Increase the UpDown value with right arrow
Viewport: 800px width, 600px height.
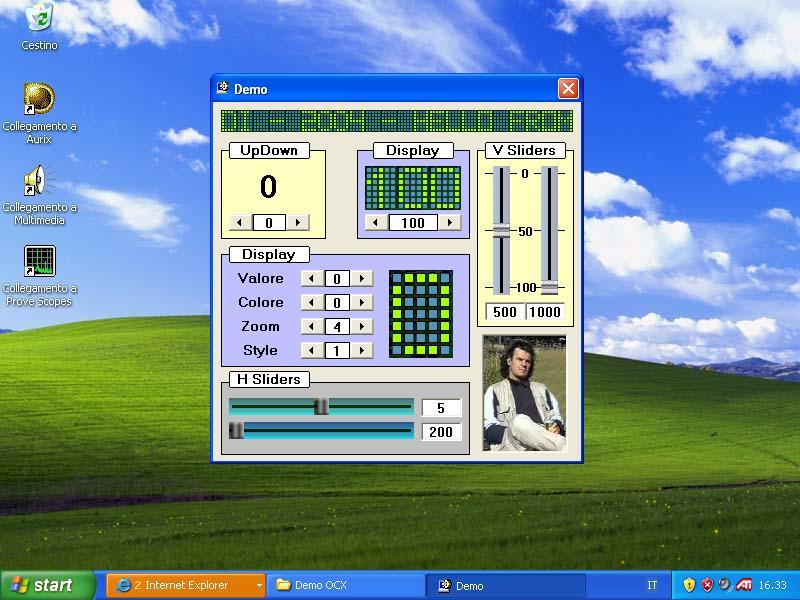298,223
